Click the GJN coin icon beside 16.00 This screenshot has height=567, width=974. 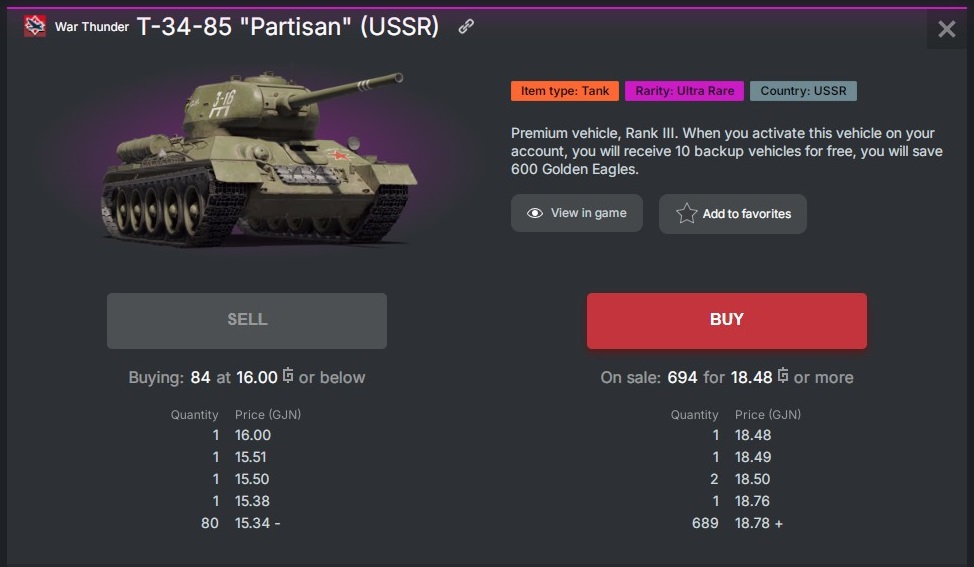tap(288, 377)
